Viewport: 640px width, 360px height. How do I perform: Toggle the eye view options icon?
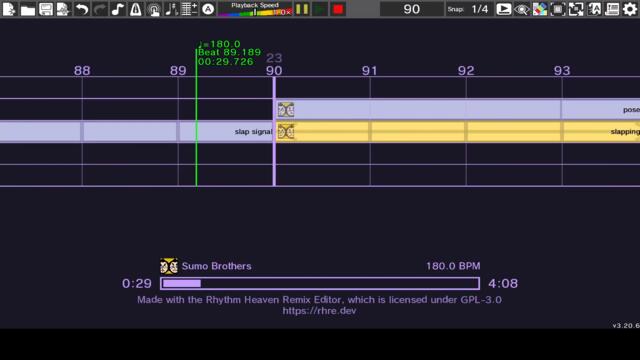pyautogui.click(x=522, y=9)
